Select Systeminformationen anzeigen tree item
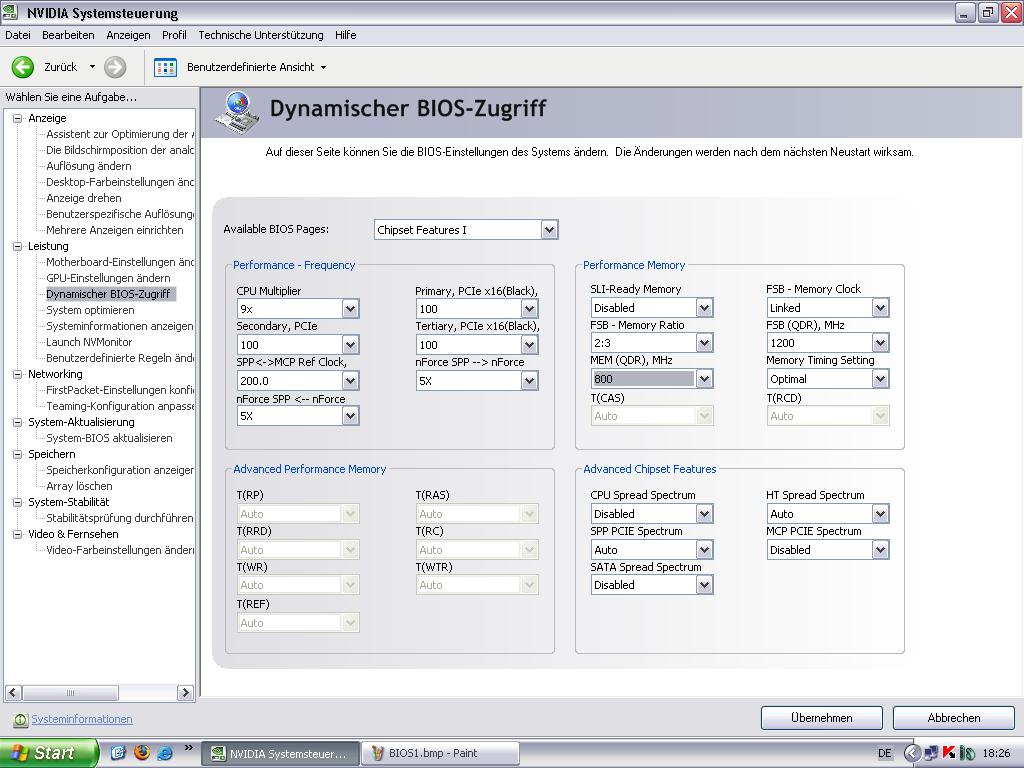This screenshot has width=1024, height=768. (120, 326)
